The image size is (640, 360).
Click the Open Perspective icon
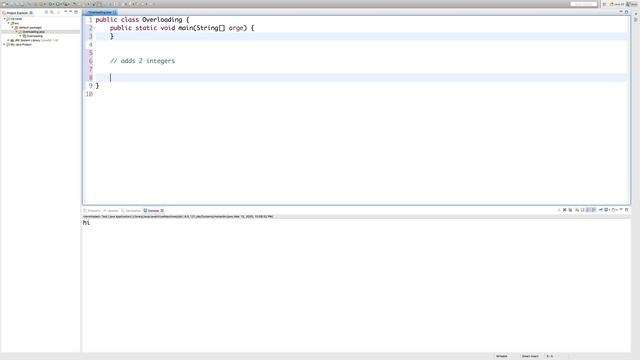coord(604,4)
